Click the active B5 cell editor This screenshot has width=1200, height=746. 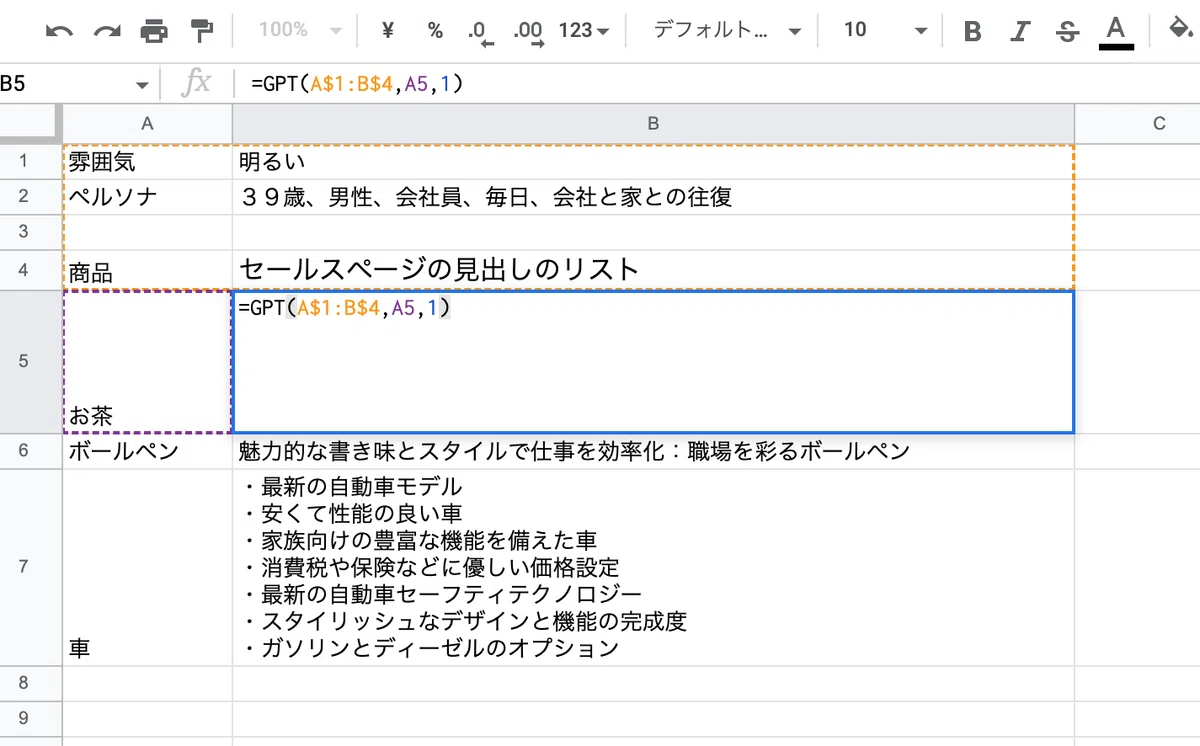(653, 362)
